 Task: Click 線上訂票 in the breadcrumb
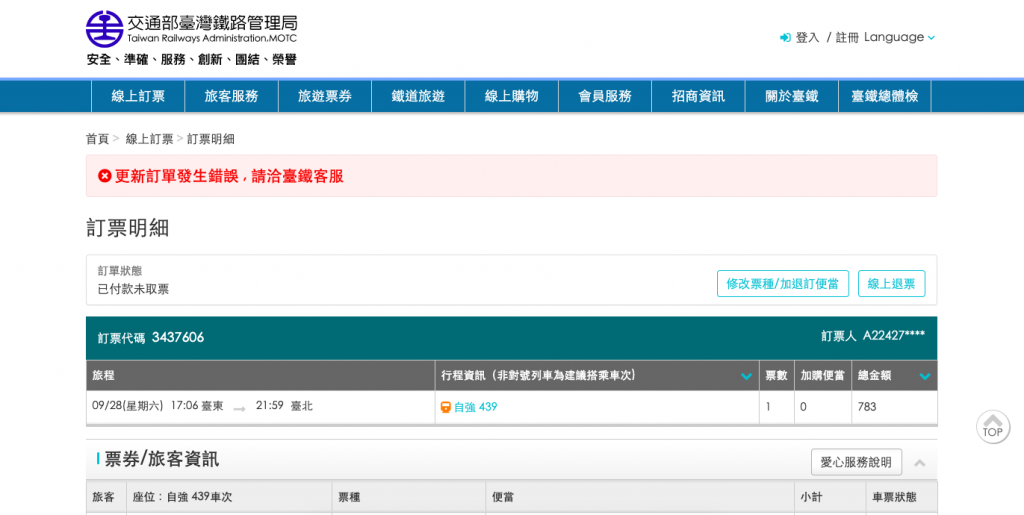150,139
